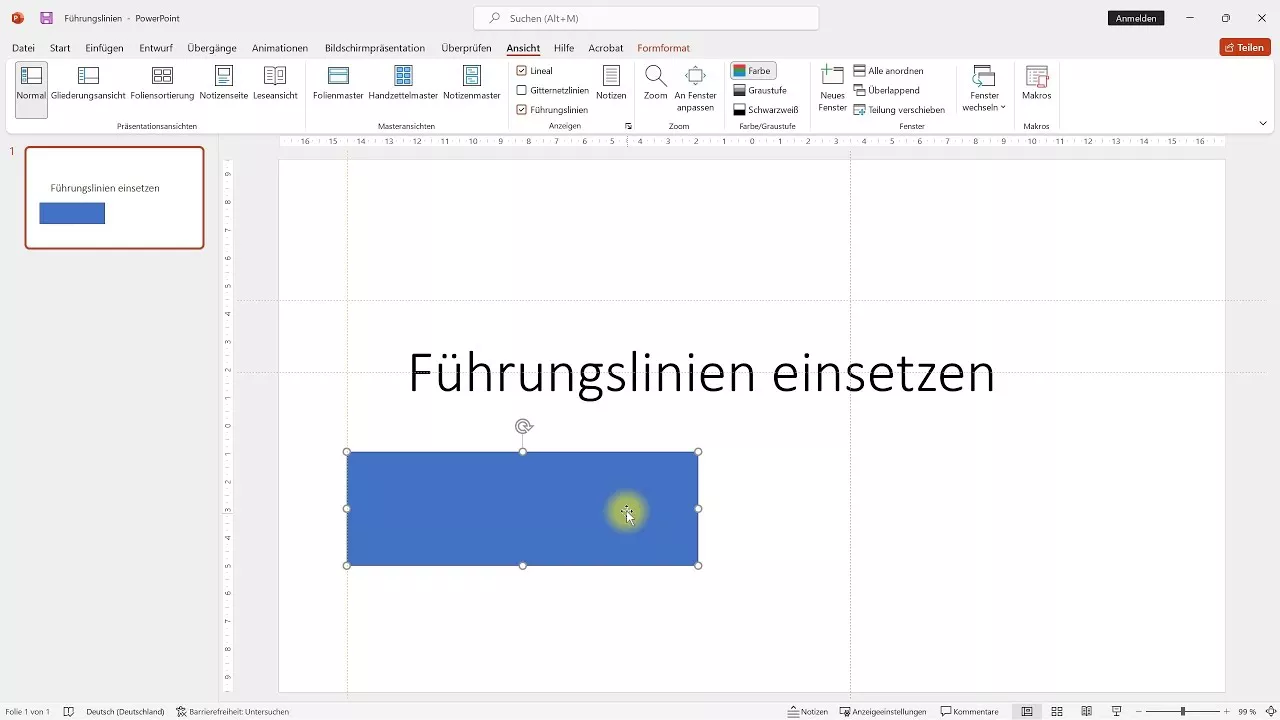Open the Datei menu

(23, 48)
